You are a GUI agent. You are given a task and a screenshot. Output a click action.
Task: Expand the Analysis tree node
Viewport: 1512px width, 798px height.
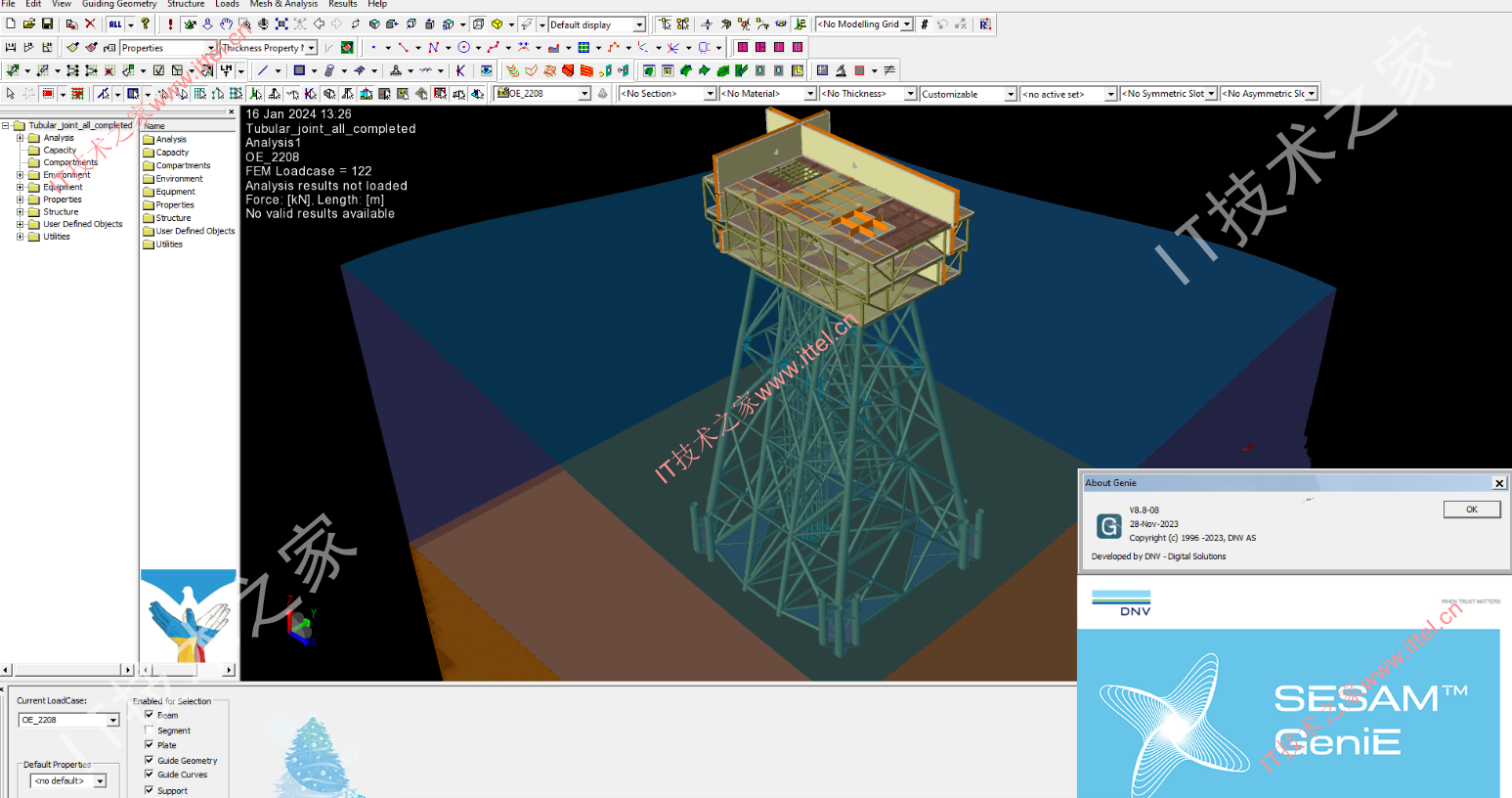(x=20, y=138)
